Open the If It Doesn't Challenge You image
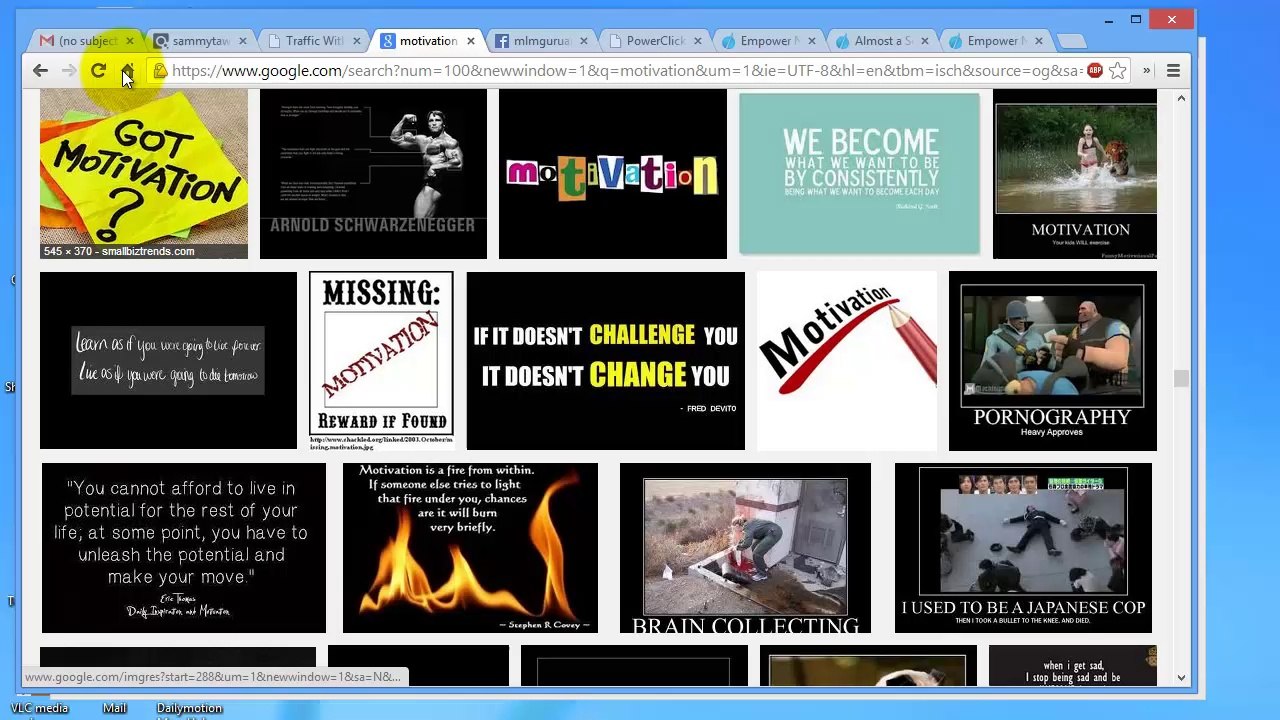This screenshot has height=720, width=1280. [606, 360]
